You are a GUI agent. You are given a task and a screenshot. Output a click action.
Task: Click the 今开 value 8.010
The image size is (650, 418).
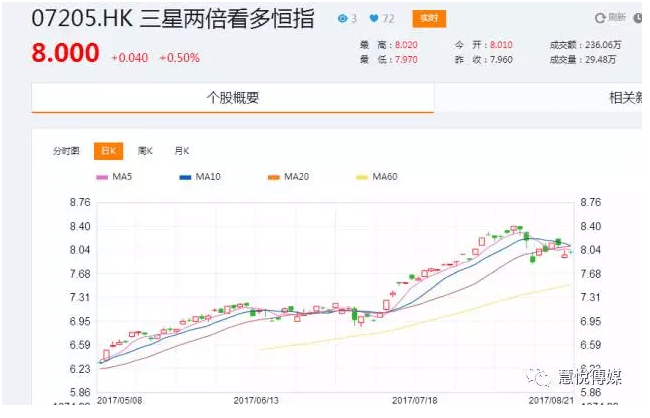click(501, 45)
